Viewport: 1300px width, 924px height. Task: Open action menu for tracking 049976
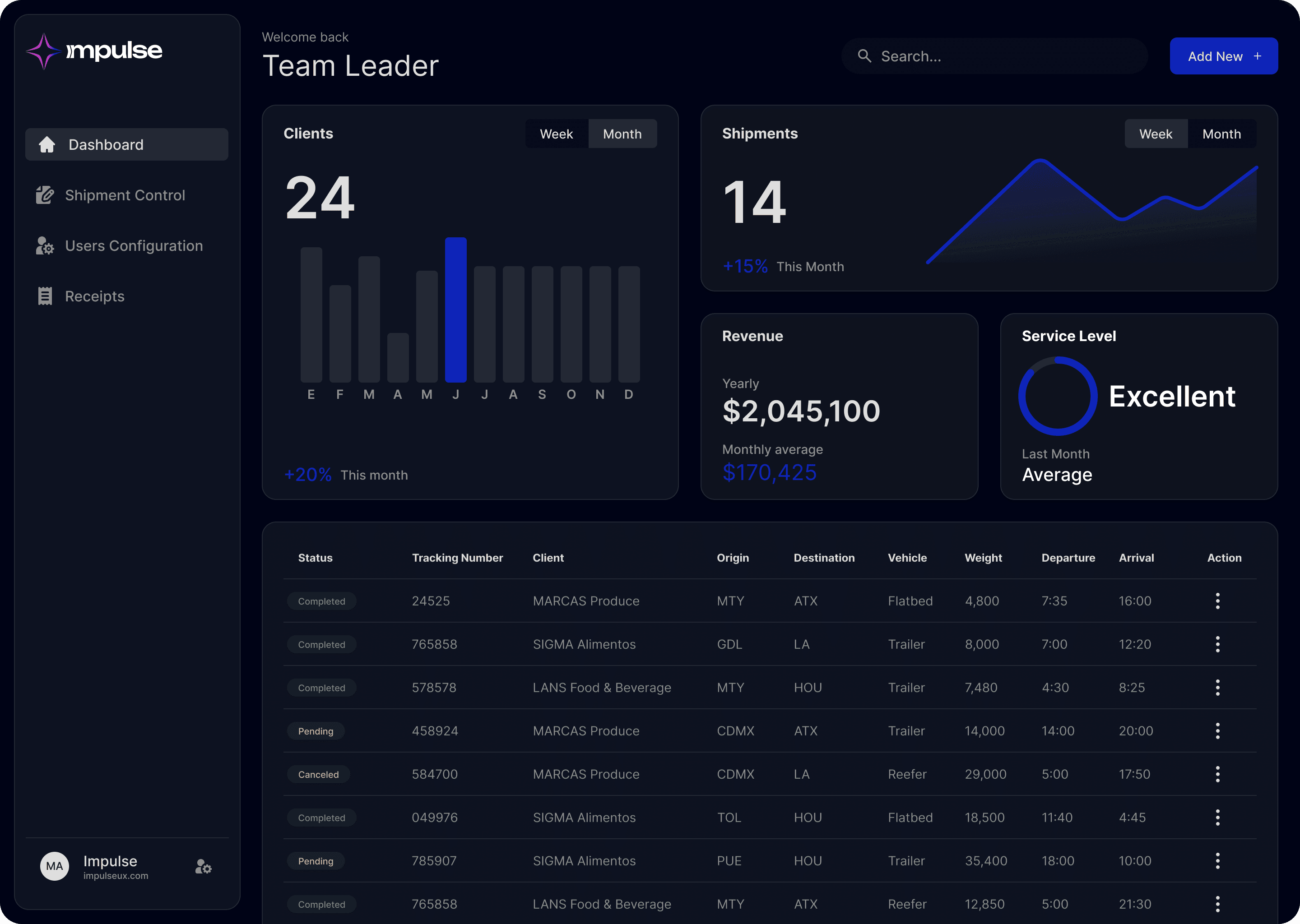coord(1217,818)
